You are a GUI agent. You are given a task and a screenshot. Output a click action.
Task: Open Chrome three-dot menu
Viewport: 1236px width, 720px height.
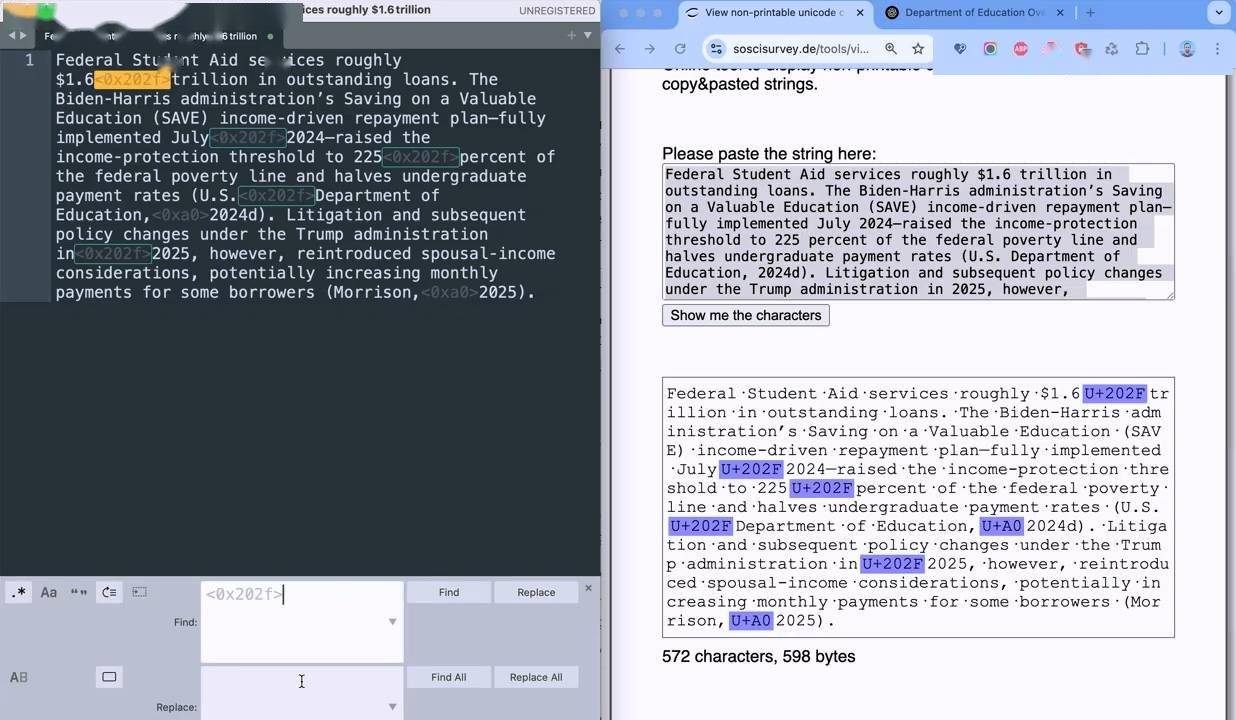pos(1217,48)
